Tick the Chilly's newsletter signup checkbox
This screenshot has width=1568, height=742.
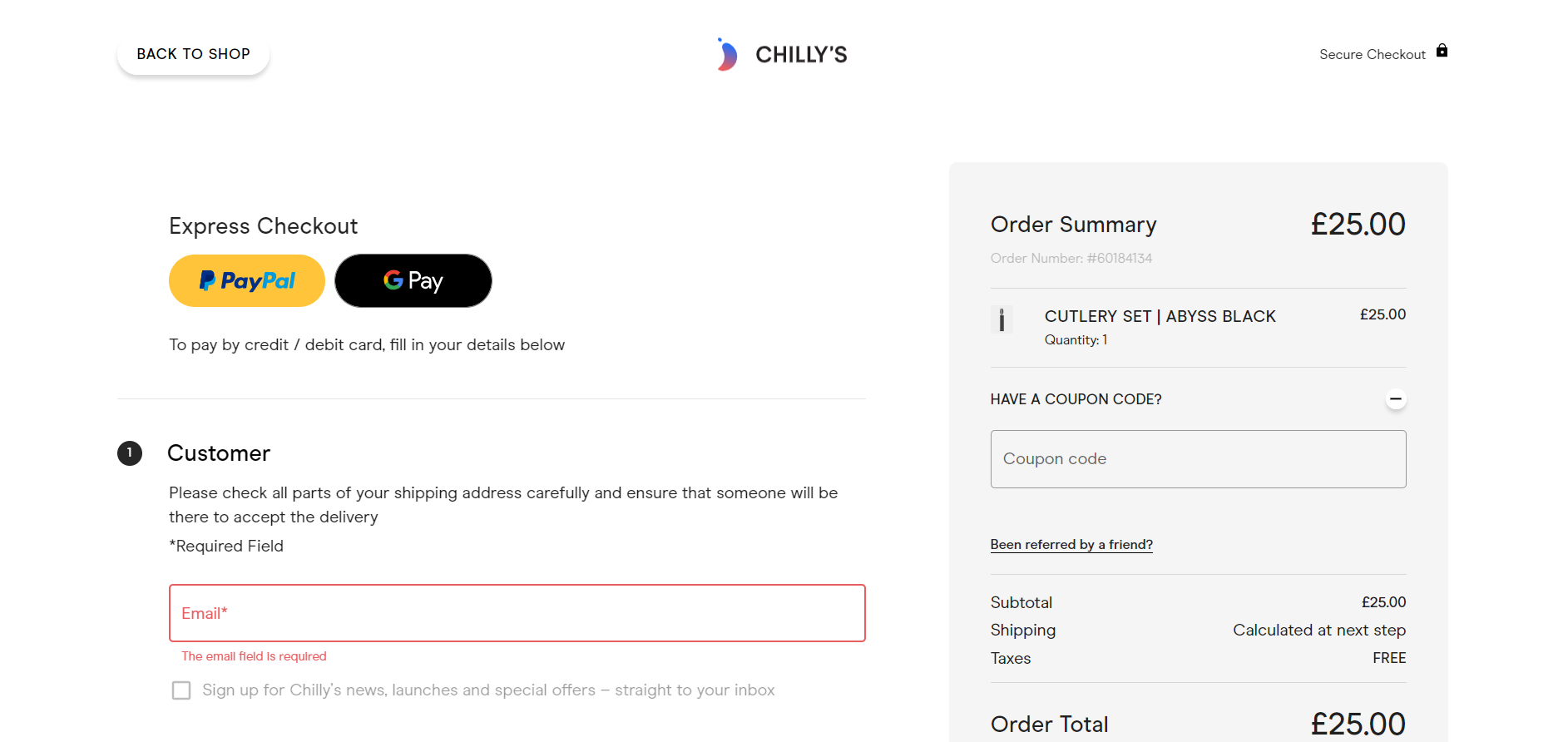[181, 690]
